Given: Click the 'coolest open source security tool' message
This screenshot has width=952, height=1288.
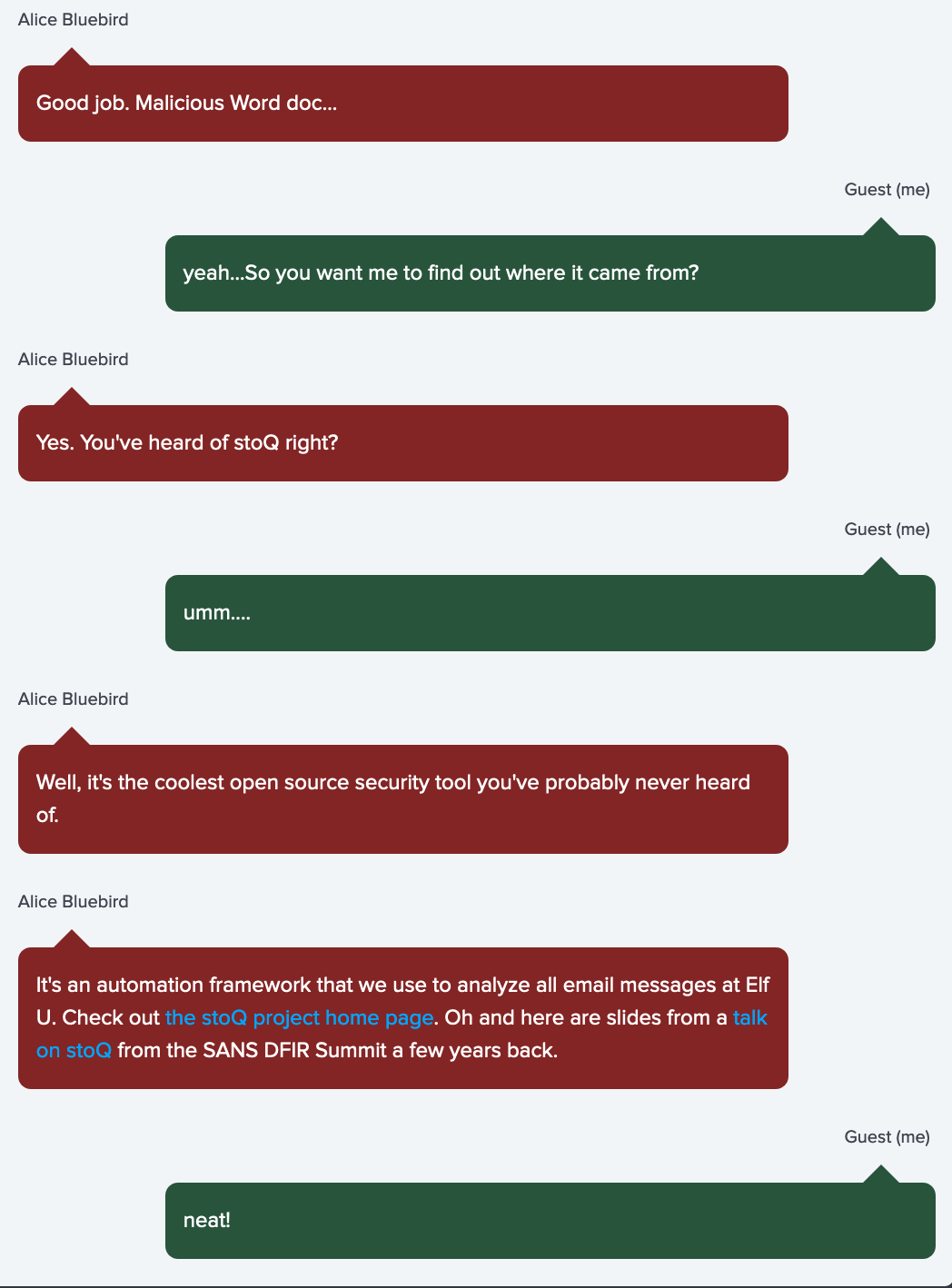Looking at the screenshot, I should 403,799.
